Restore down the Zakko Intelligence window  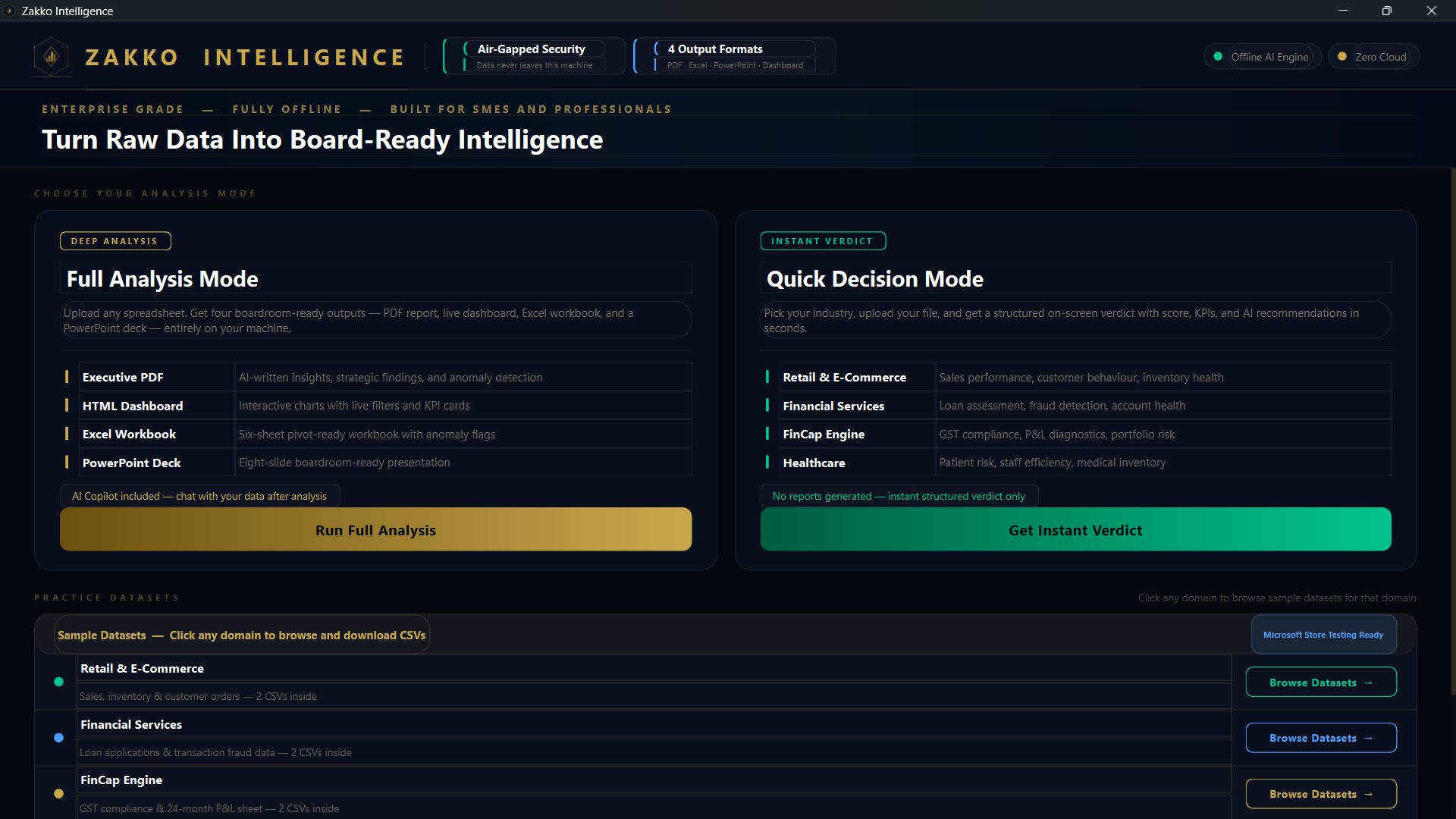tap(1387, 11)
